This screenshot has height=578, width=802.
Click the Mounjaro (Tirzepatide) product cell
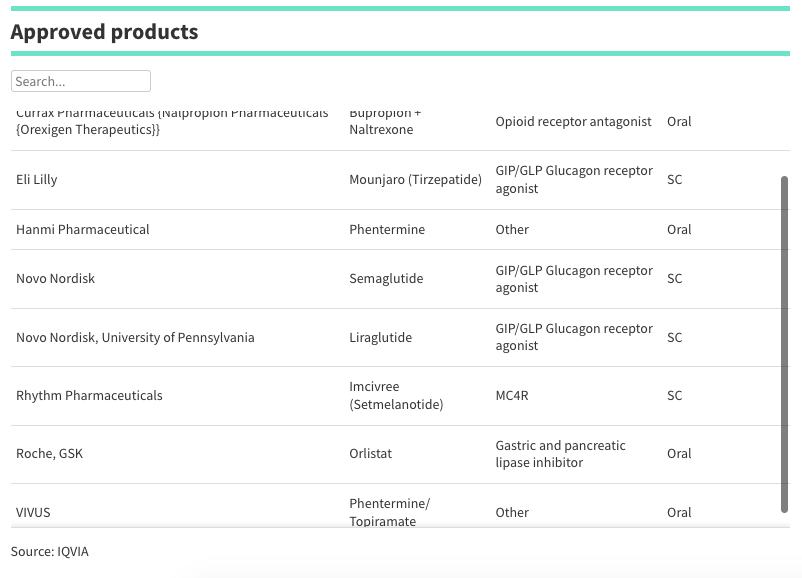tap(415, 180)
